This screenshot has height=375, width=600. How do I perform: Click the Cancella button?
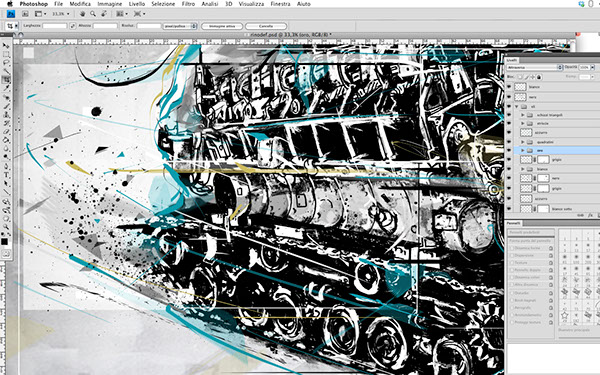point(266,26)
